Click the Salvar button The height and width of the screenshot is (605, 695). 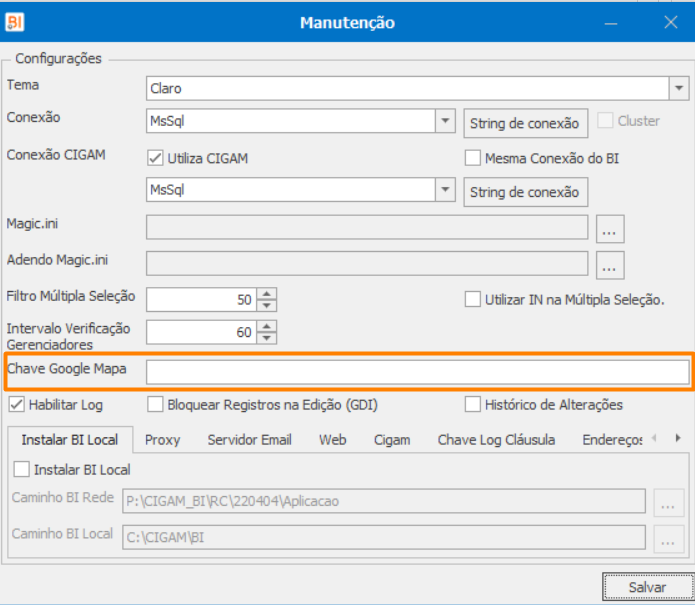click(x=646, y=587)
